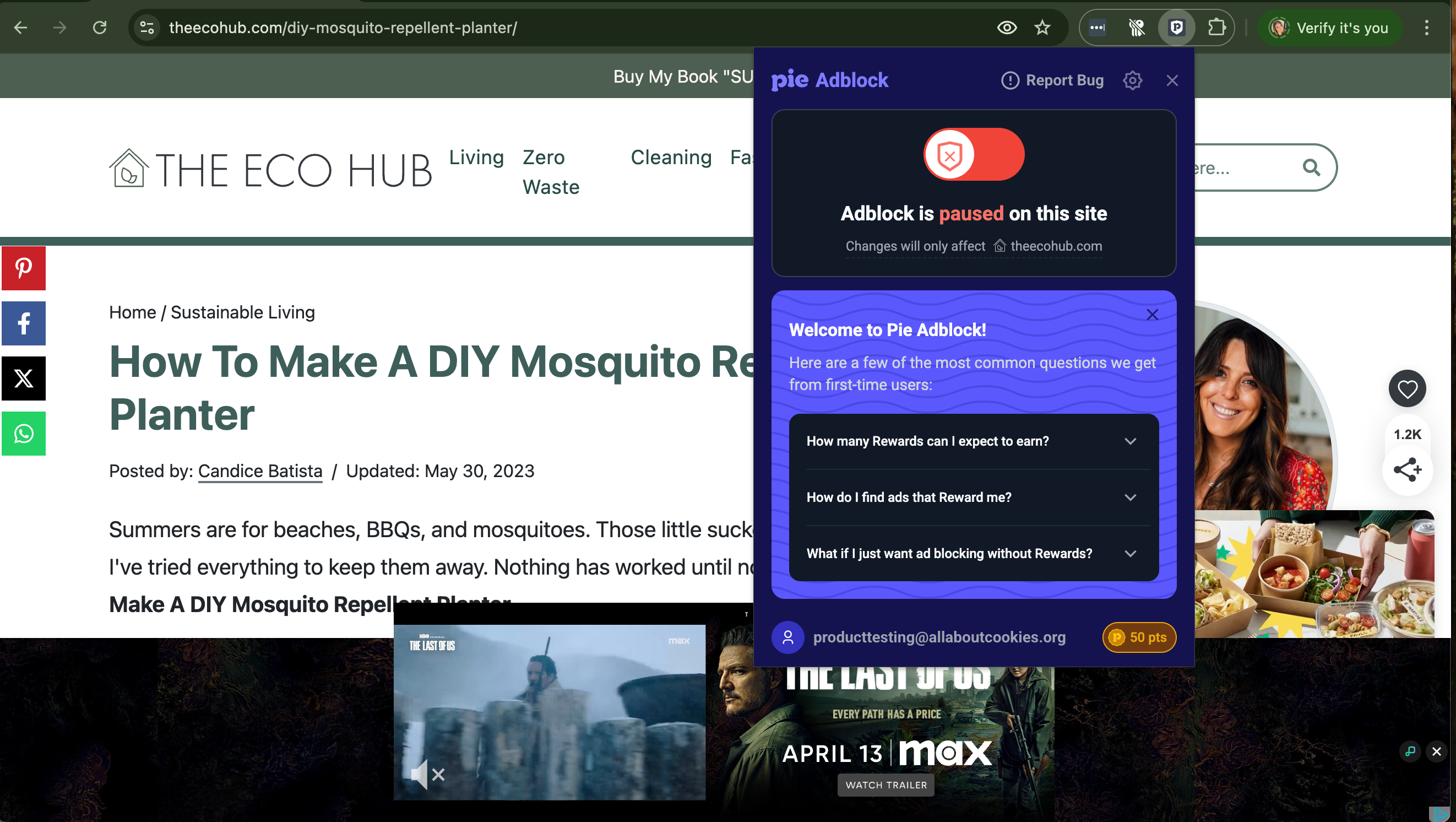Share on X
The height and width of the screenshot is (822, 1456).
coord(24,378)
